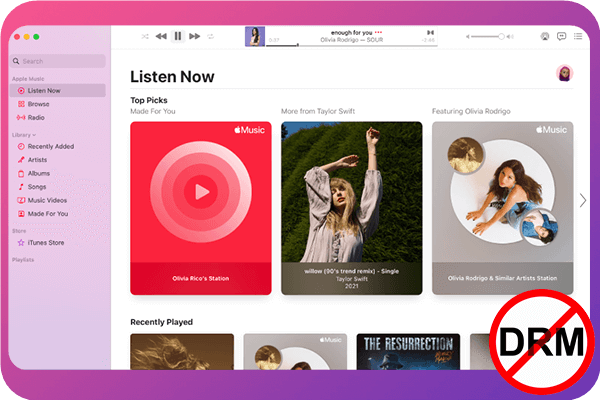This screenshot has height=400, width=600.
Task: Show the lyrics panel
Action: pyautogui.click(x=561, y=36)
